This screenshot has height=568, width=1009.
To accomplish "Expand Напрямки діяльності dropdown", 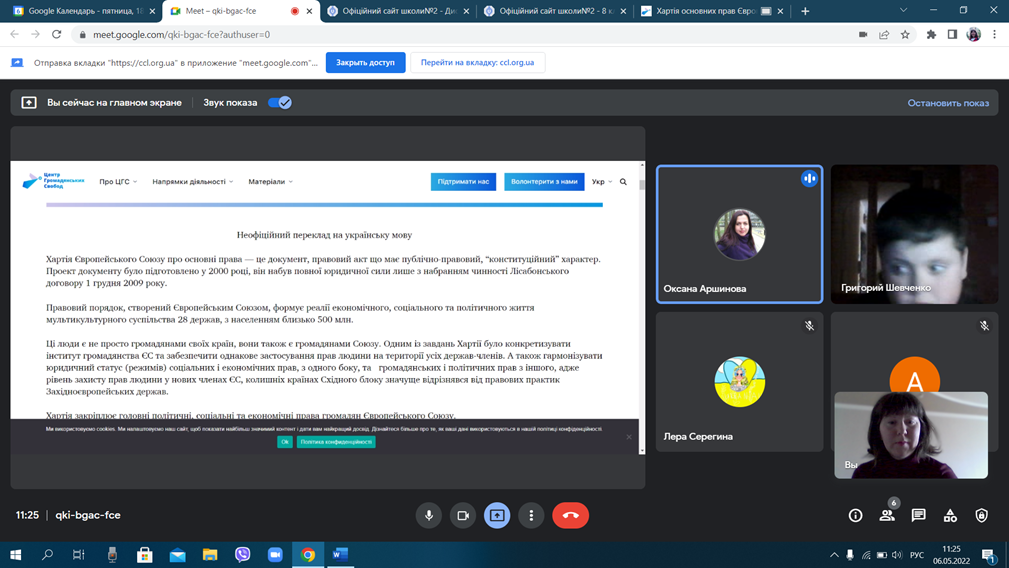I will (192, 182).
